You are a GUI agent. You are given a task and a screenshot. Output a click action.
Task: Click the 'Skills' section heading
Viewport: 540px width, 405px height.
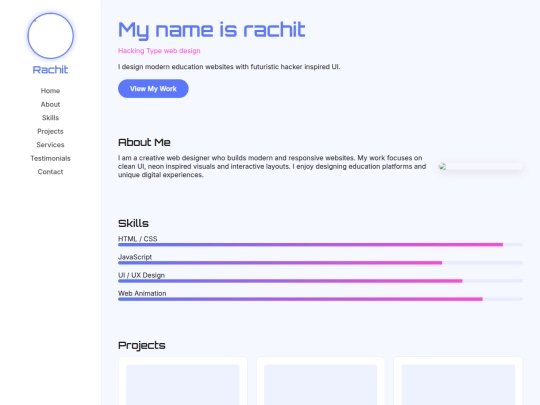(x=133, y=223)
